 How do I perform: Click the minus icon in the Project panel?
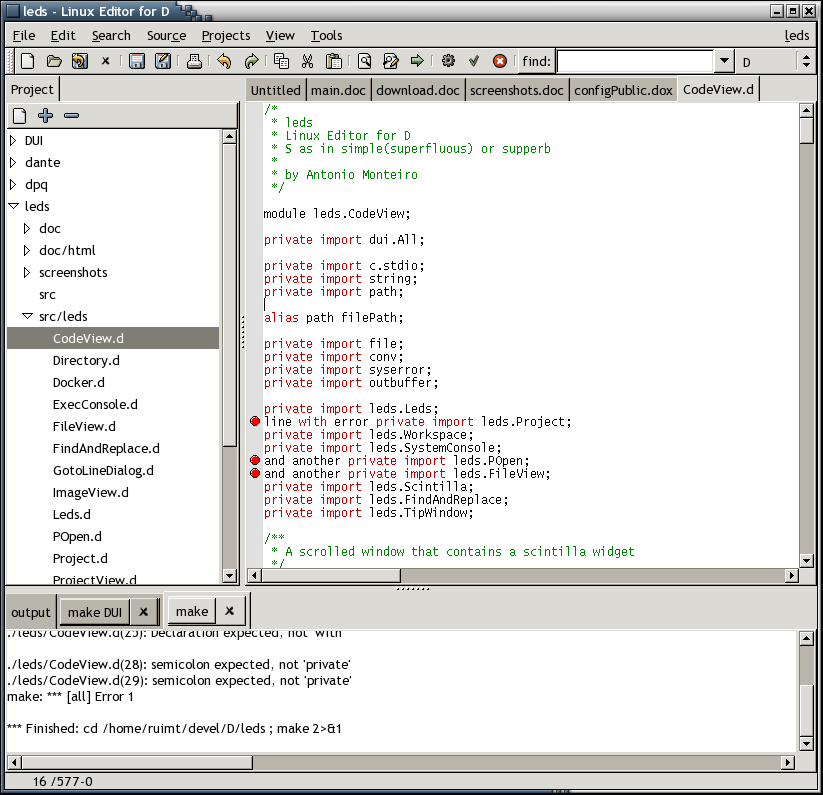[71, 115]
